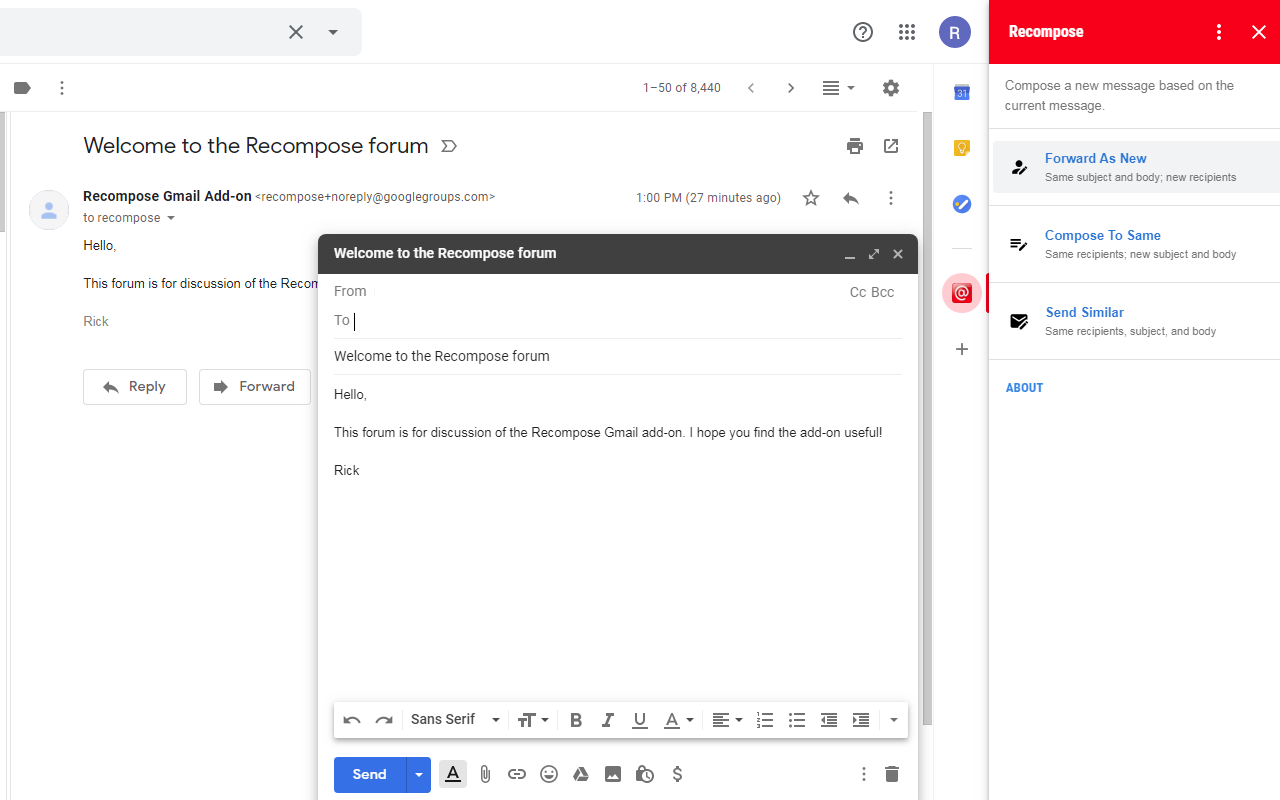Click the Reply button below the message
Viewport: 1280px width, 800px height.
[135, 387]
